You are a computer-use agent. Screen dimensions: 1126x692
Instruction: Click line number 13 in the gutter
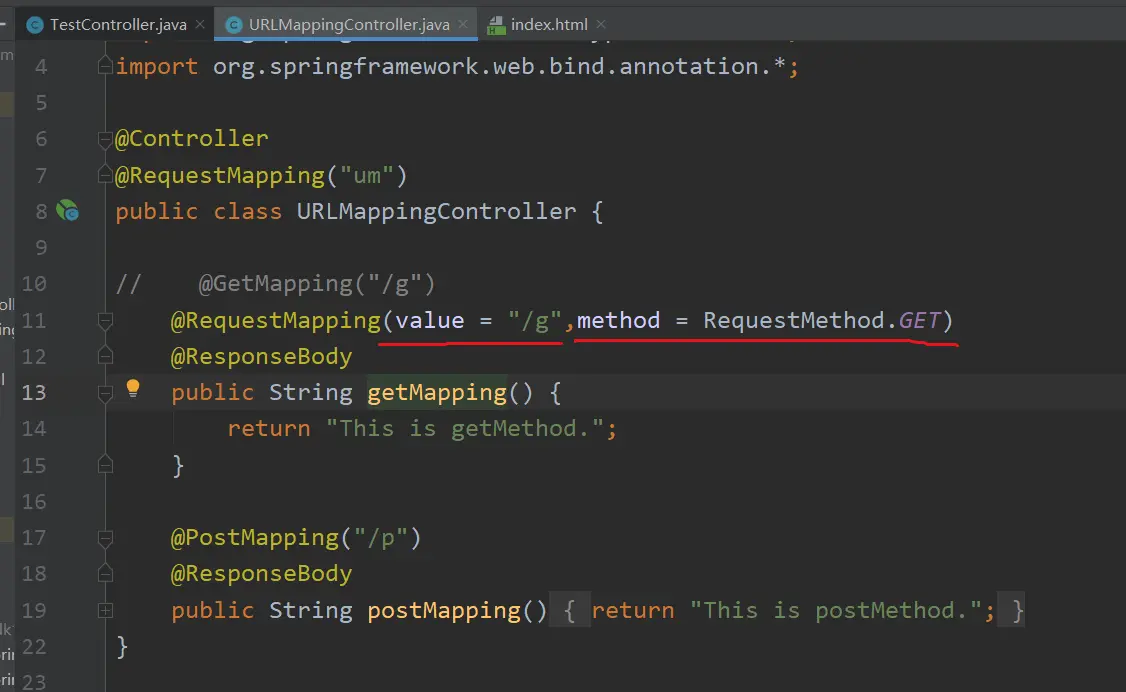point(34,393)
